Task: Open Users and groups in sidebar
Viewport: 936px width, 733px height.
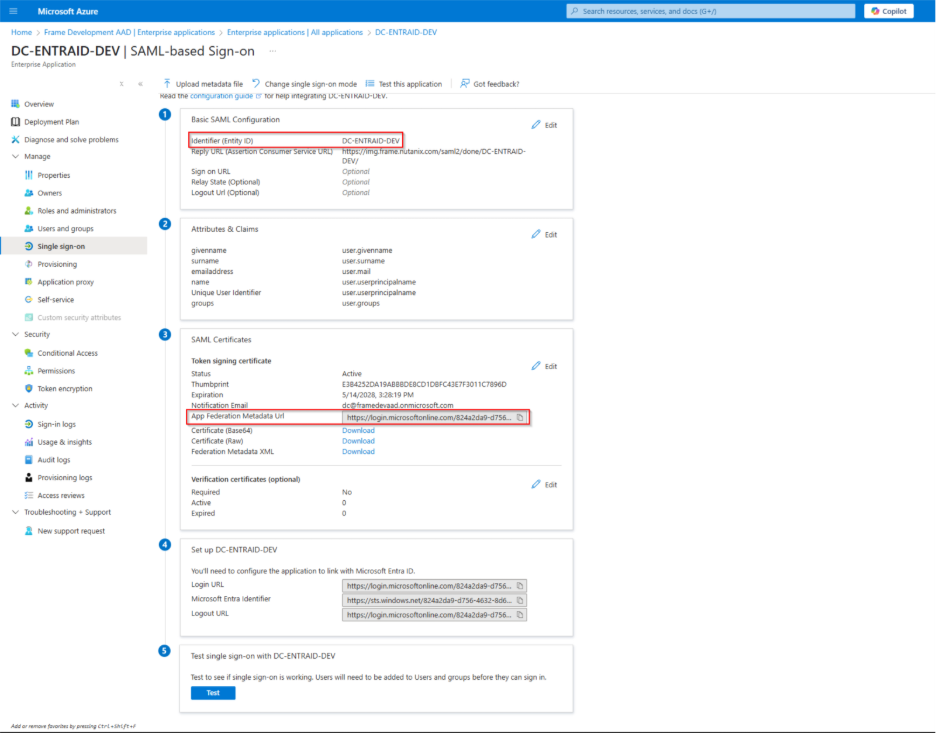Action: pos(65,229)
